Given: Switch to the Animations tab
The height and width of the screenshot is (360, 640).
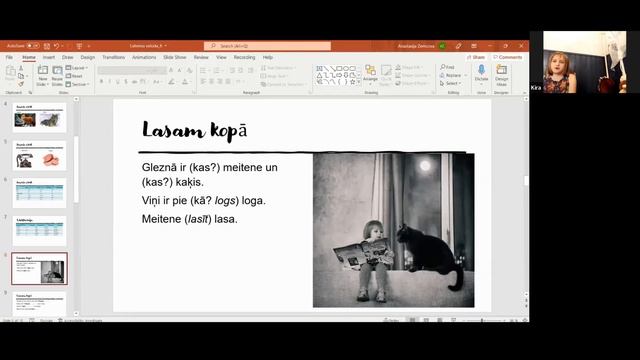Looking at the screenshot, I should 144,58.
